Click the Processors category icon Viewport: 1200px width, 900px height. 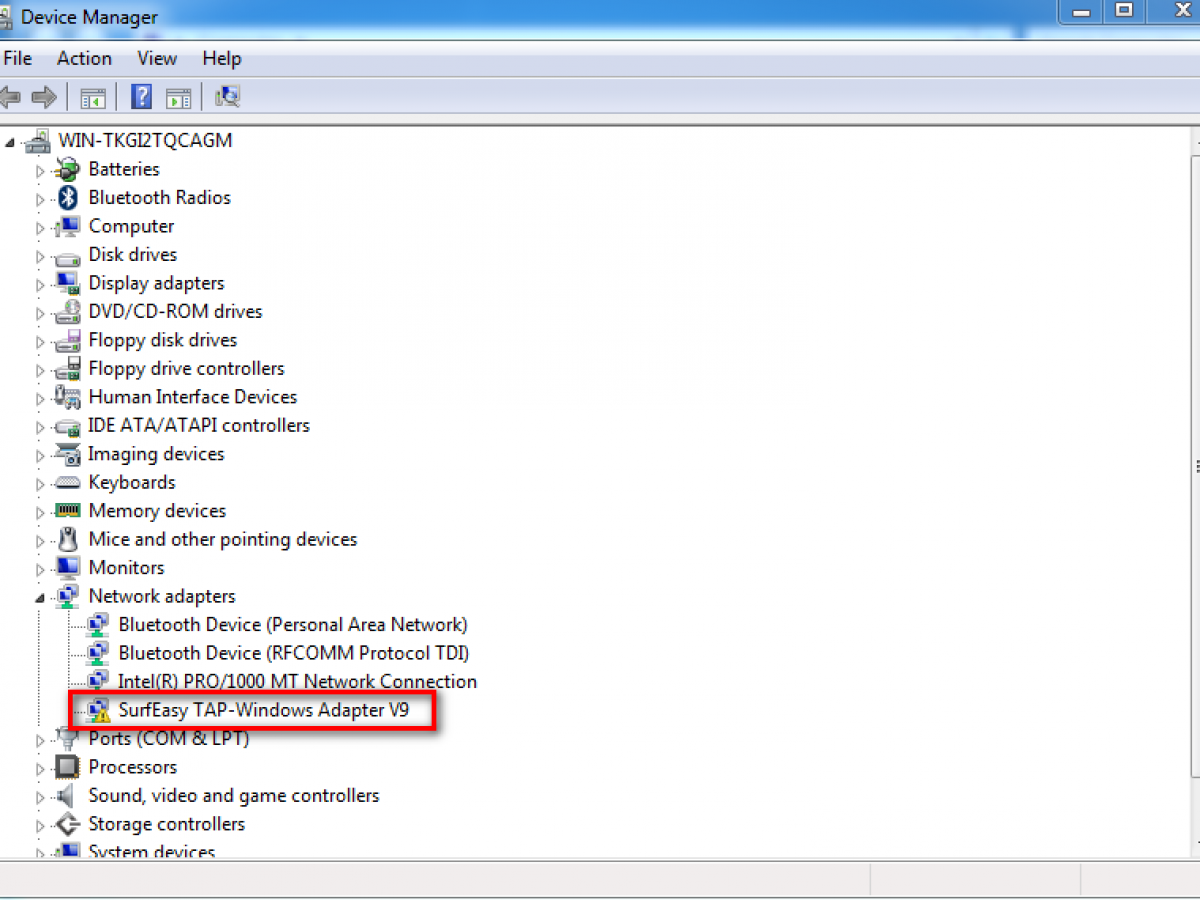[x=68, y=767]
